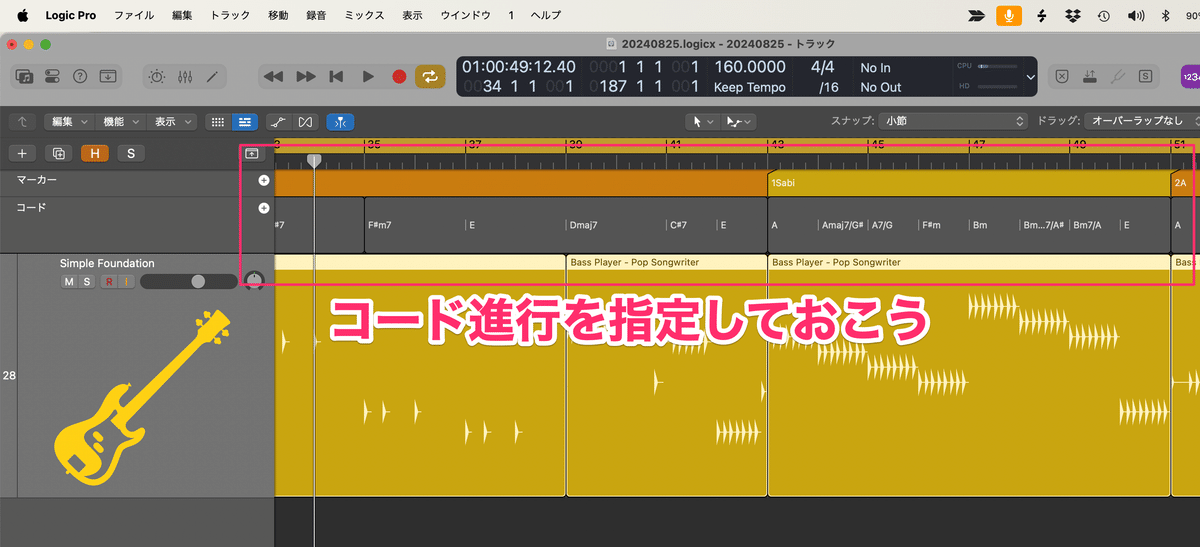The image size is (1200, 547).
Task: Toggle the Solo S control-bar button
Action: [x=1145, y=76]
